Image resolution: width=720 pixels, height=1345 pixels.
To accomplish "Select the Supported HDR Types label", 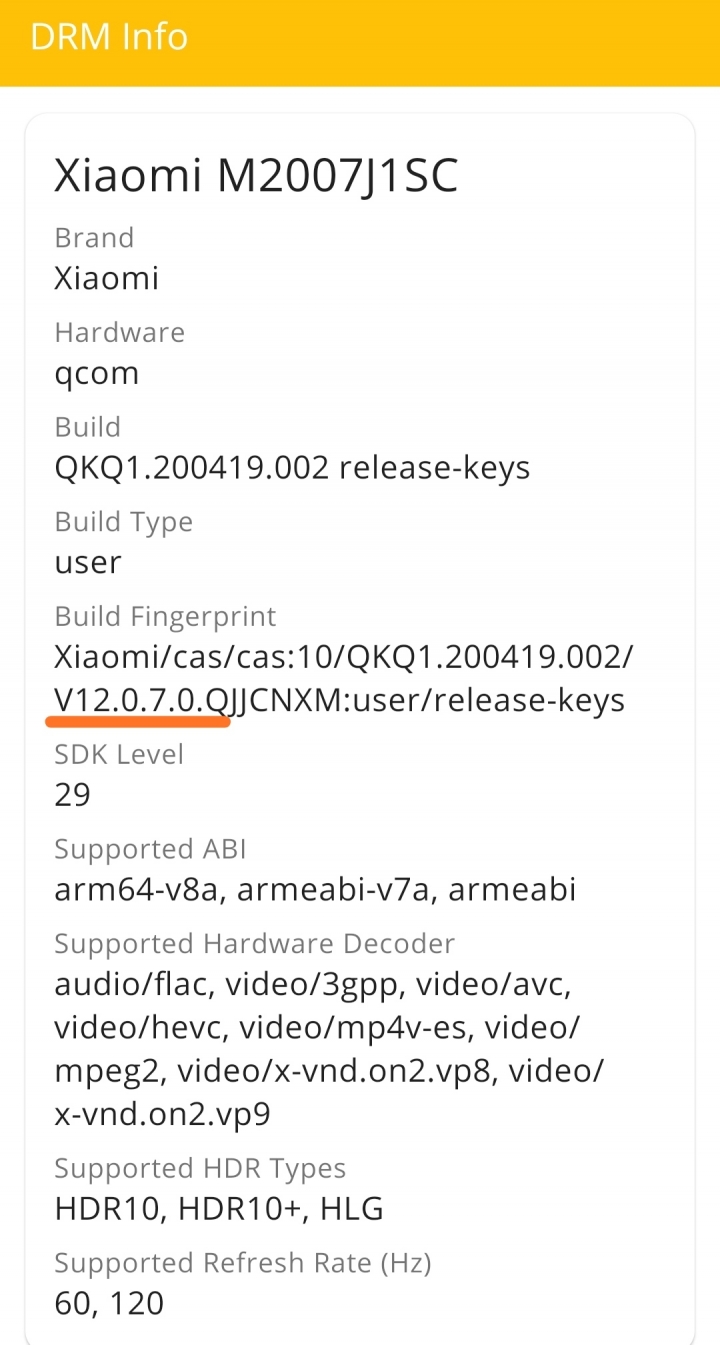I will (x=200, y=1168).
